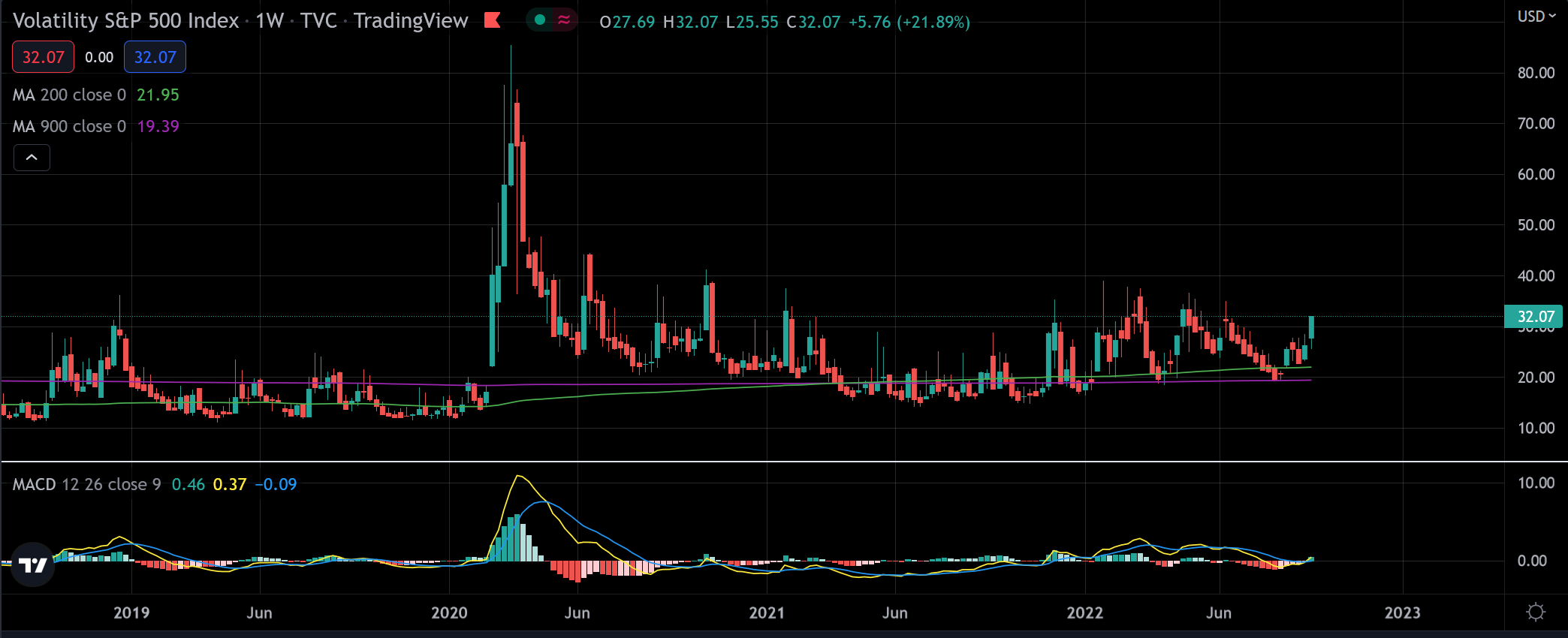Click the 0.00 spread value
This screenshot has height=638, width=1568.
(99, 58)
